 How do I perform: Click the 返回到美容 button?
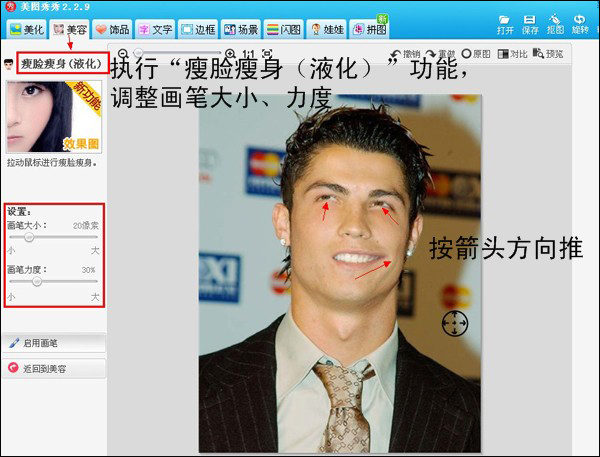tap(53, 368)
